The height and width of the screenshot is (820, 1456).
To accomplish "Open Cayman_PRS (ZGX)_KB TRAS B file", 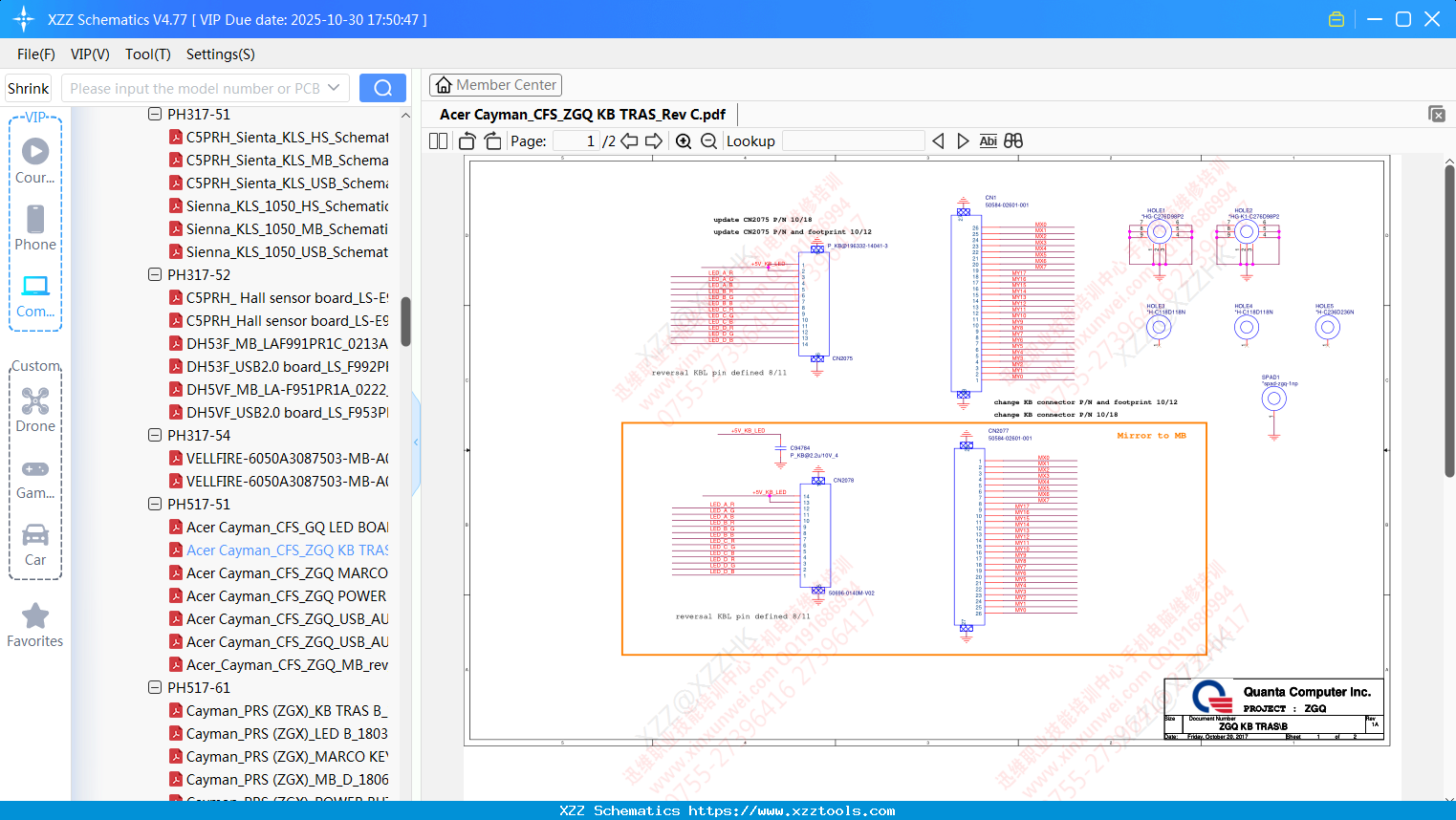I will coord(288,710).
